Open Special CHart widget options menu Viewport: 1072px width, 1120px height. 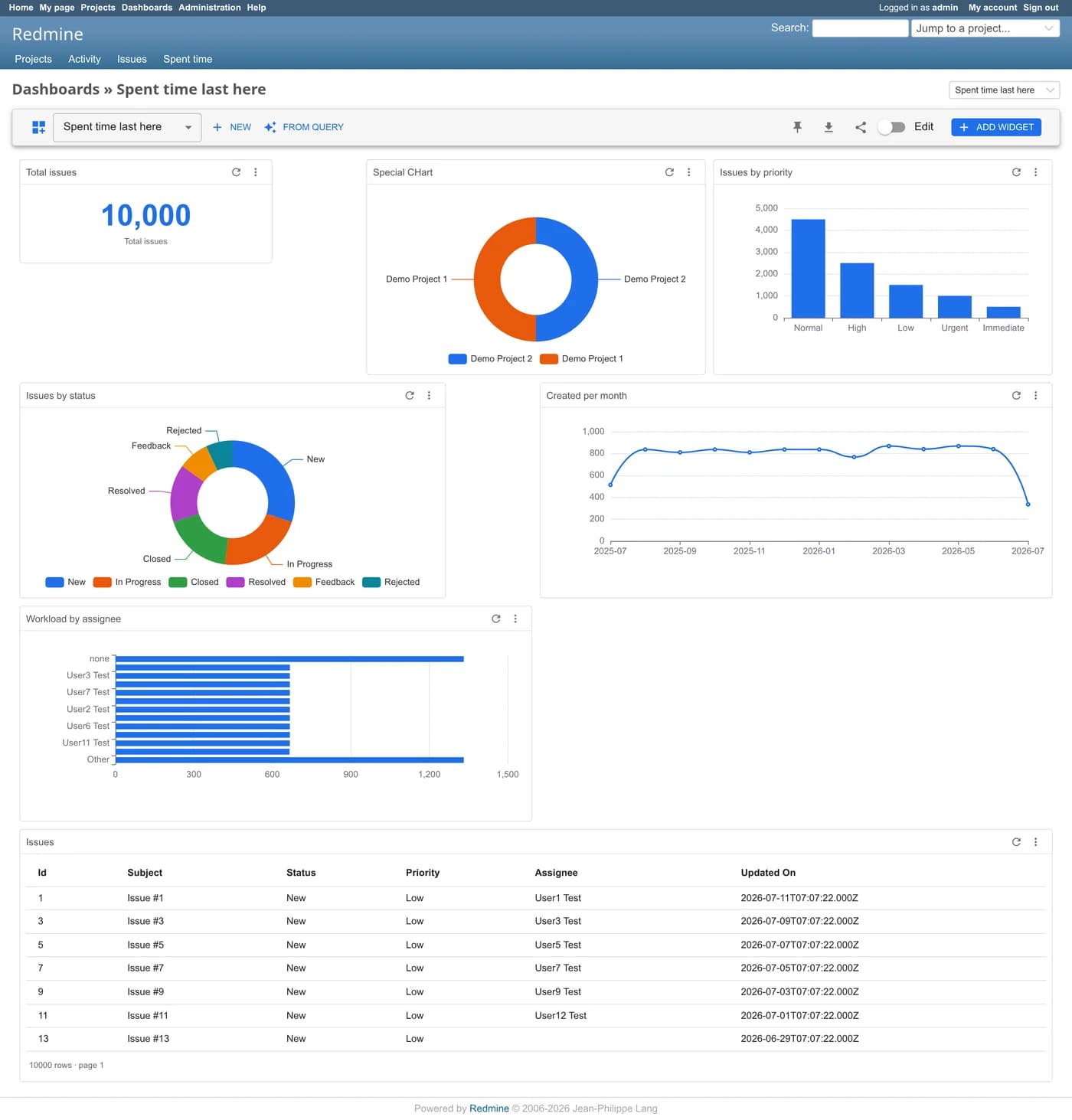[689, 172]
